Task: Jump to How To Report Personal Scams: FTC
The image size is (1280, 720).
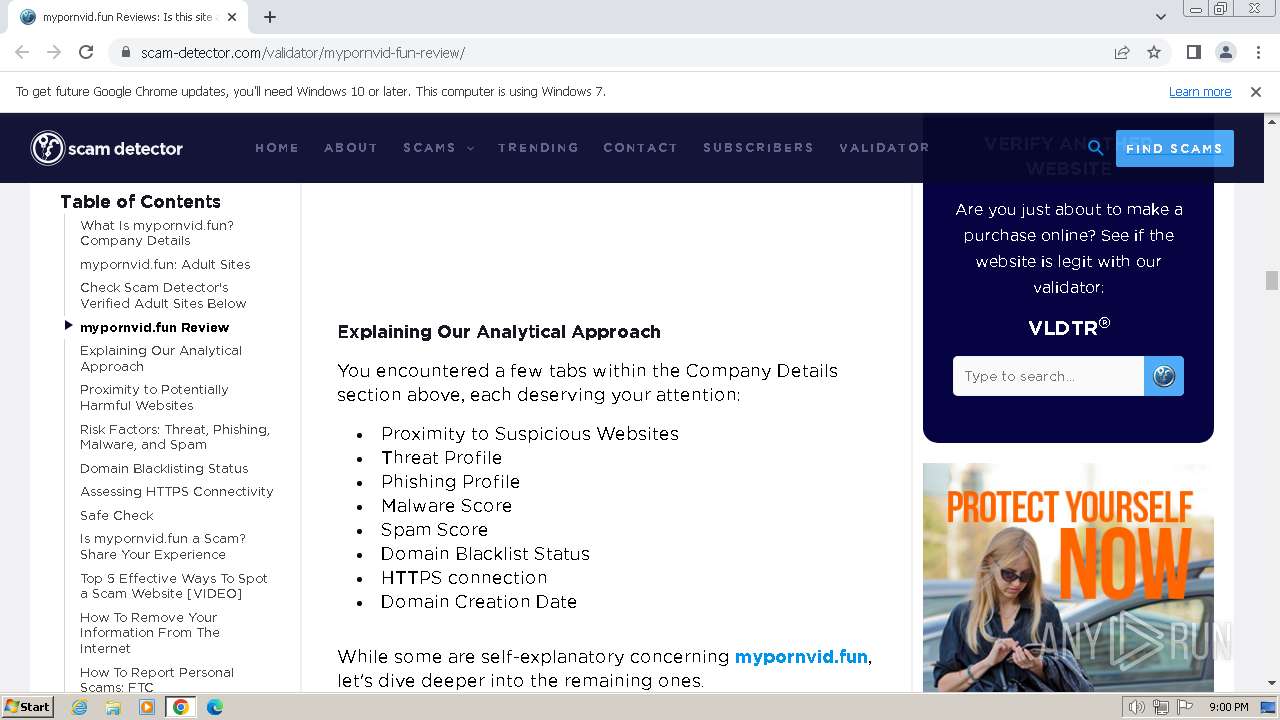Action: [x=157, y=680]
